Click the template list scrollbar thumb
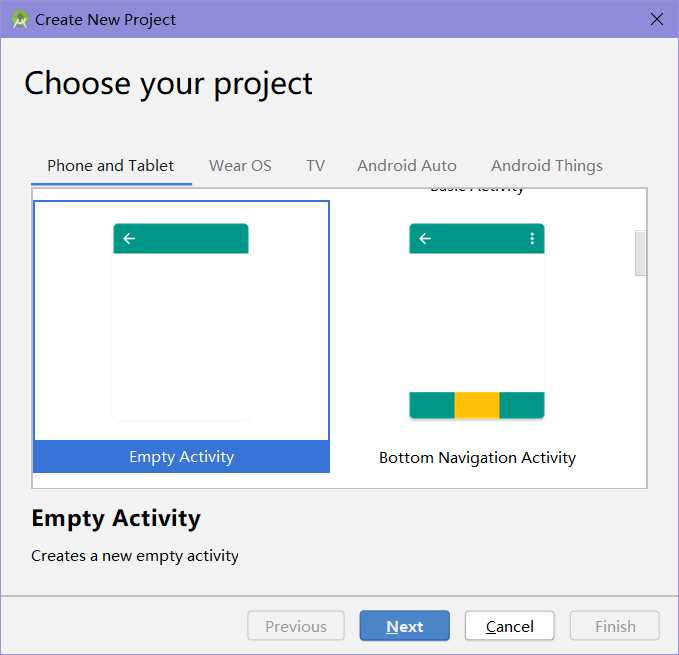Viewport: 679px width, 655px height. [x=640, y=253]
